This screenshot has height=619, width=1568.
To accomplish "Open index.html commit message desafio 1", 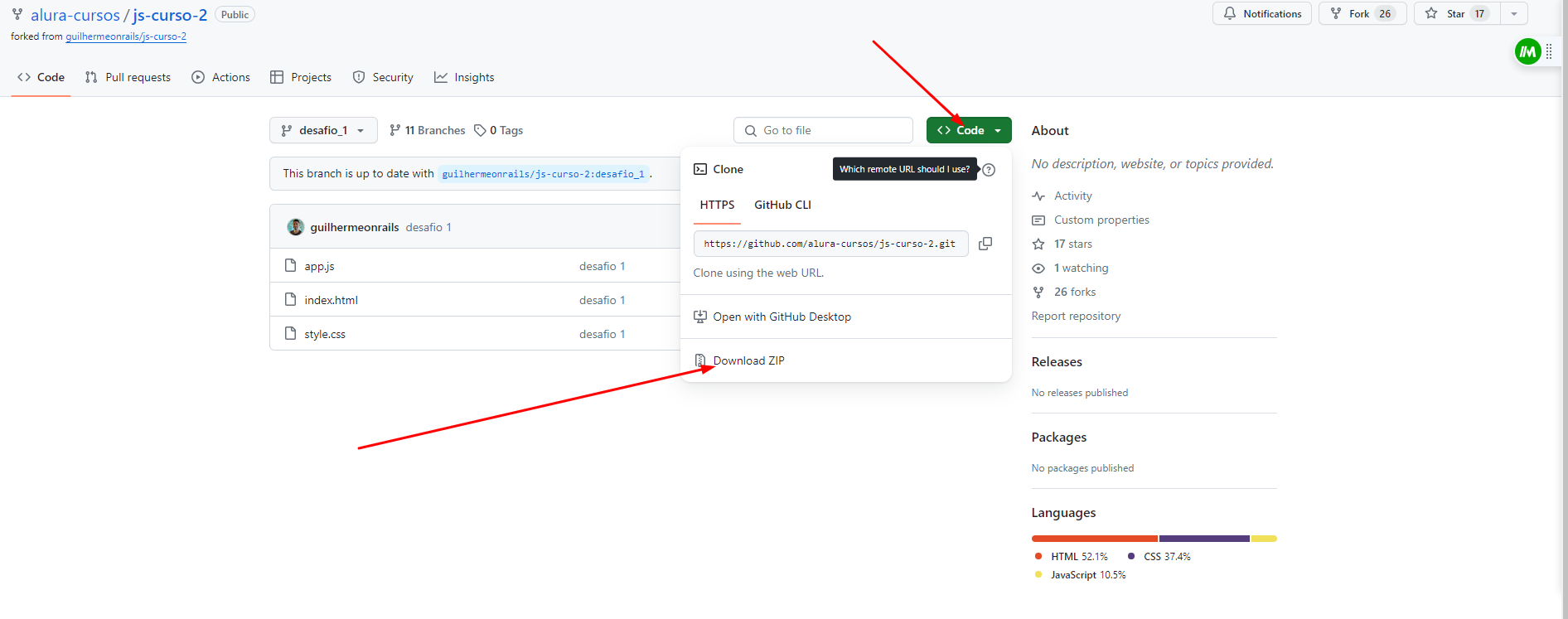I will point(602,300).
